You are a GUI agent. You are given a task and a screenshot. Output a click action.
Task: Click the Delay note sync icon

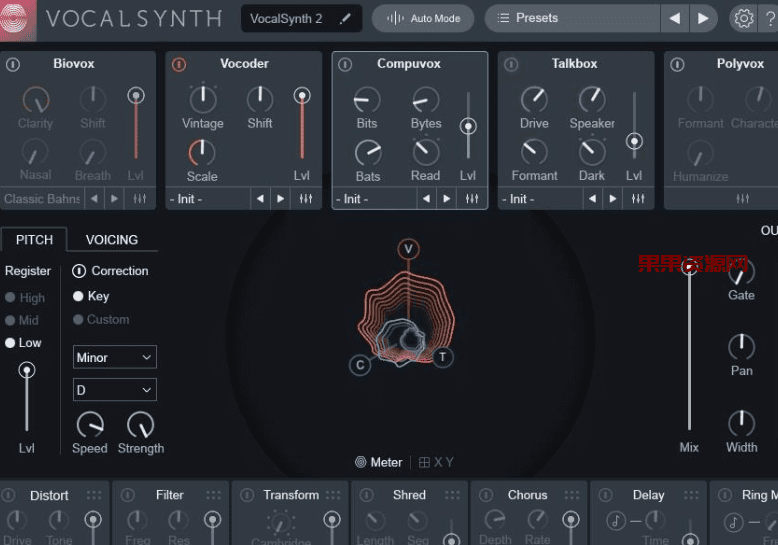[616, 521]
